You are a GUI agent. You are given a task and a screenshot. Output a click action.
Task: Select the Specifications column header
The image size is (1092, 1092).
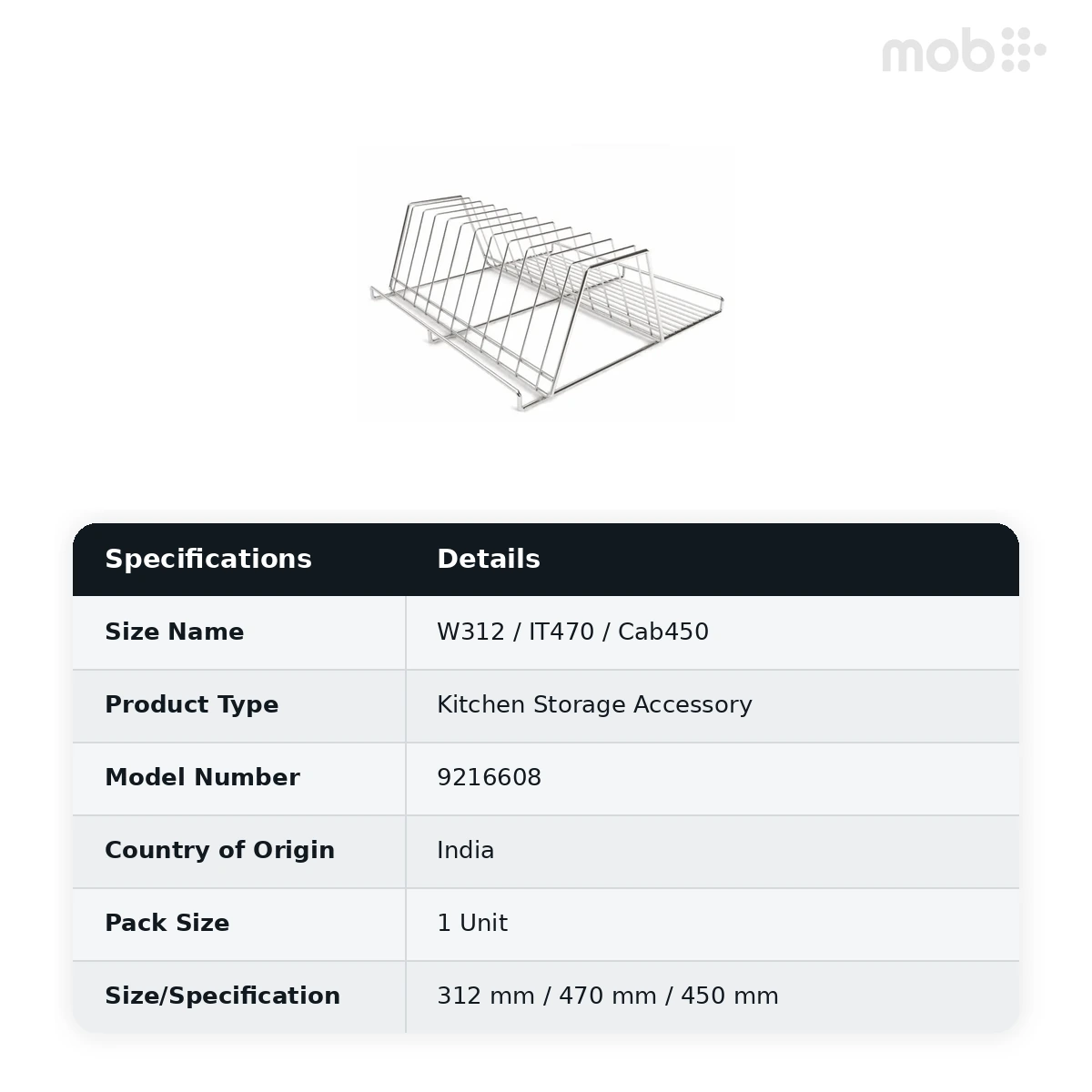click(x=208, y=559)
